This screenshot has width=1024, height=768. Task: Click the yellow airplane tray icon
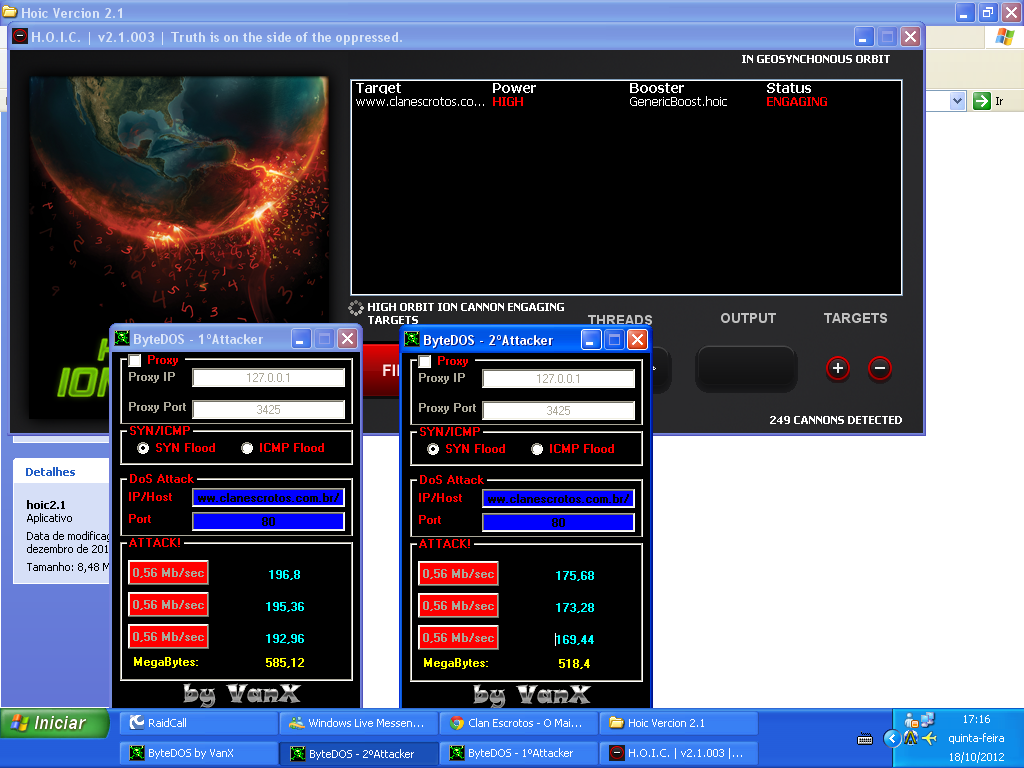[930, 739]
